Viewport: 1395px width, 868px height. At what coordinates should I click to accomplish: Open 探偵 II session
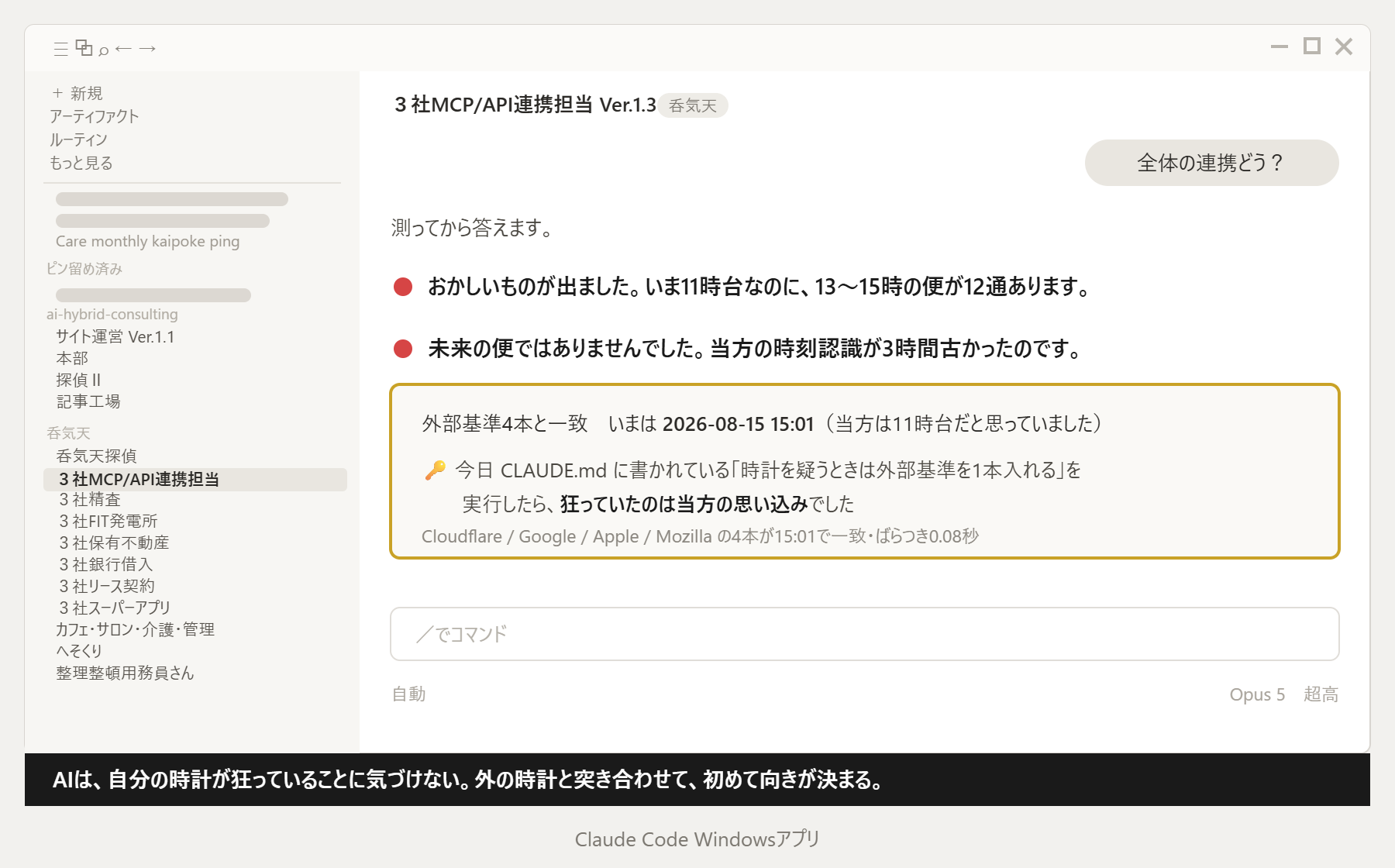pos(78,380)
